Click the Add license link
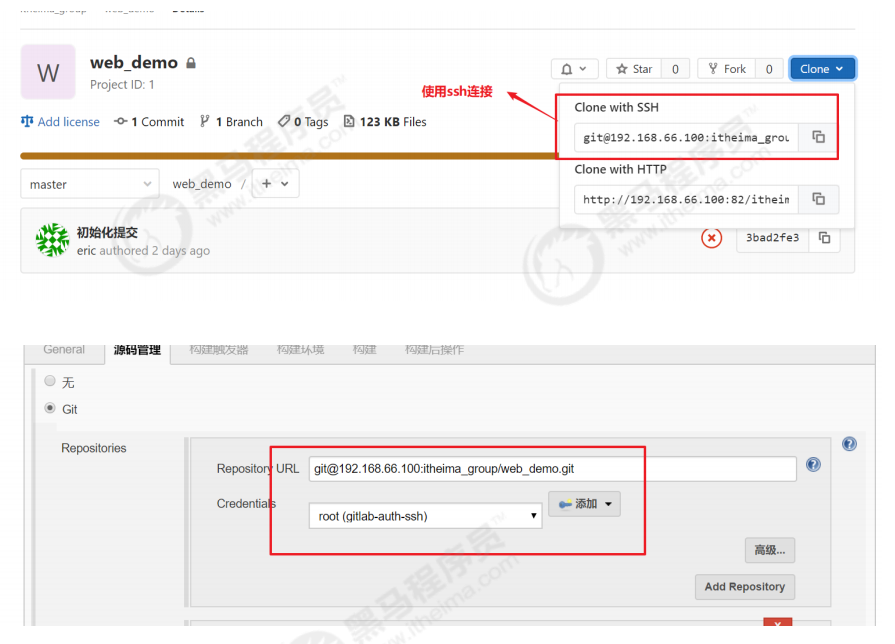 pyautogui.click(x=60, y=122)
